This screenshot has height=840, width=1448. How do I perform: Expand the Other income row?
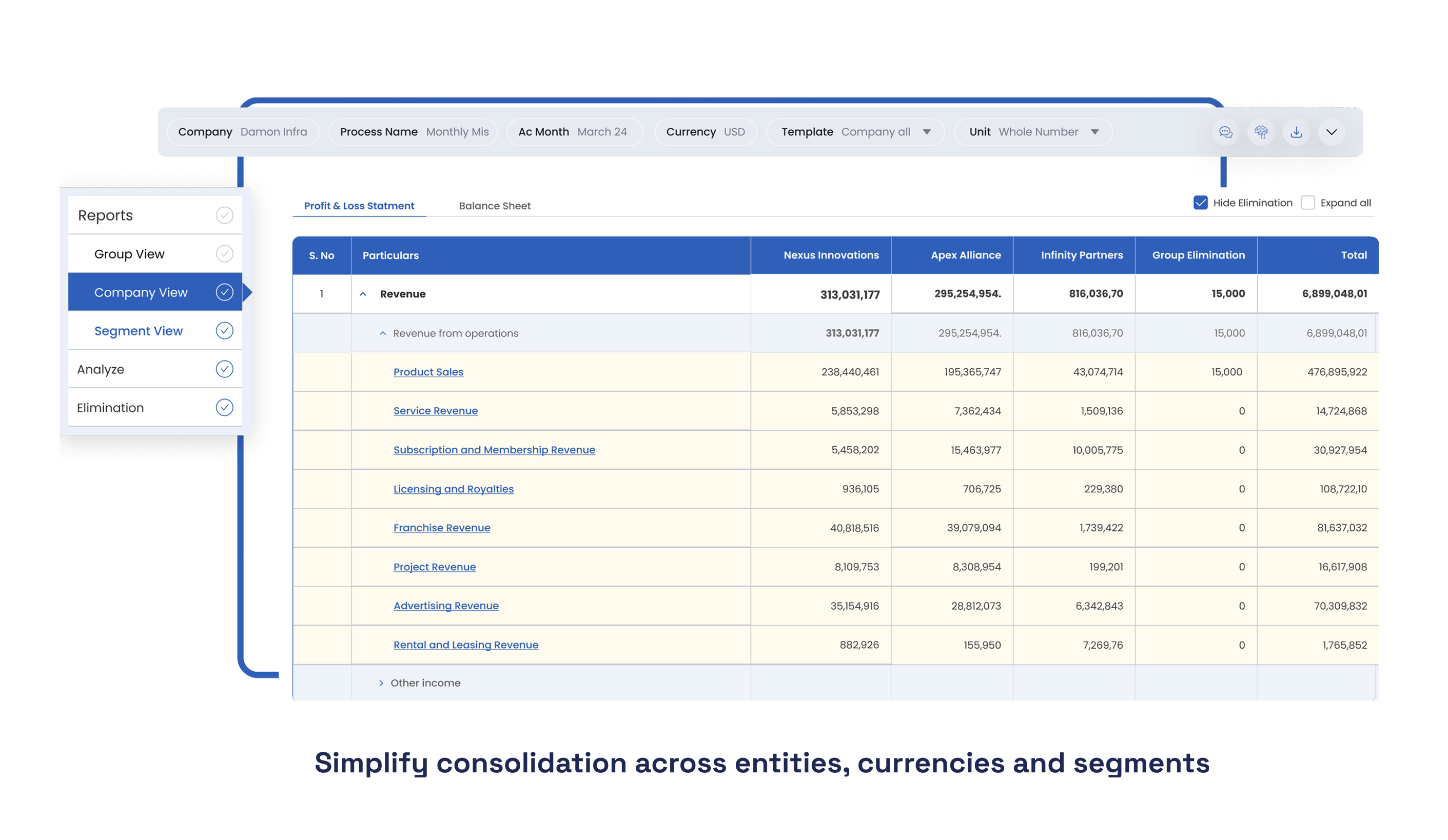coord(381,683)
